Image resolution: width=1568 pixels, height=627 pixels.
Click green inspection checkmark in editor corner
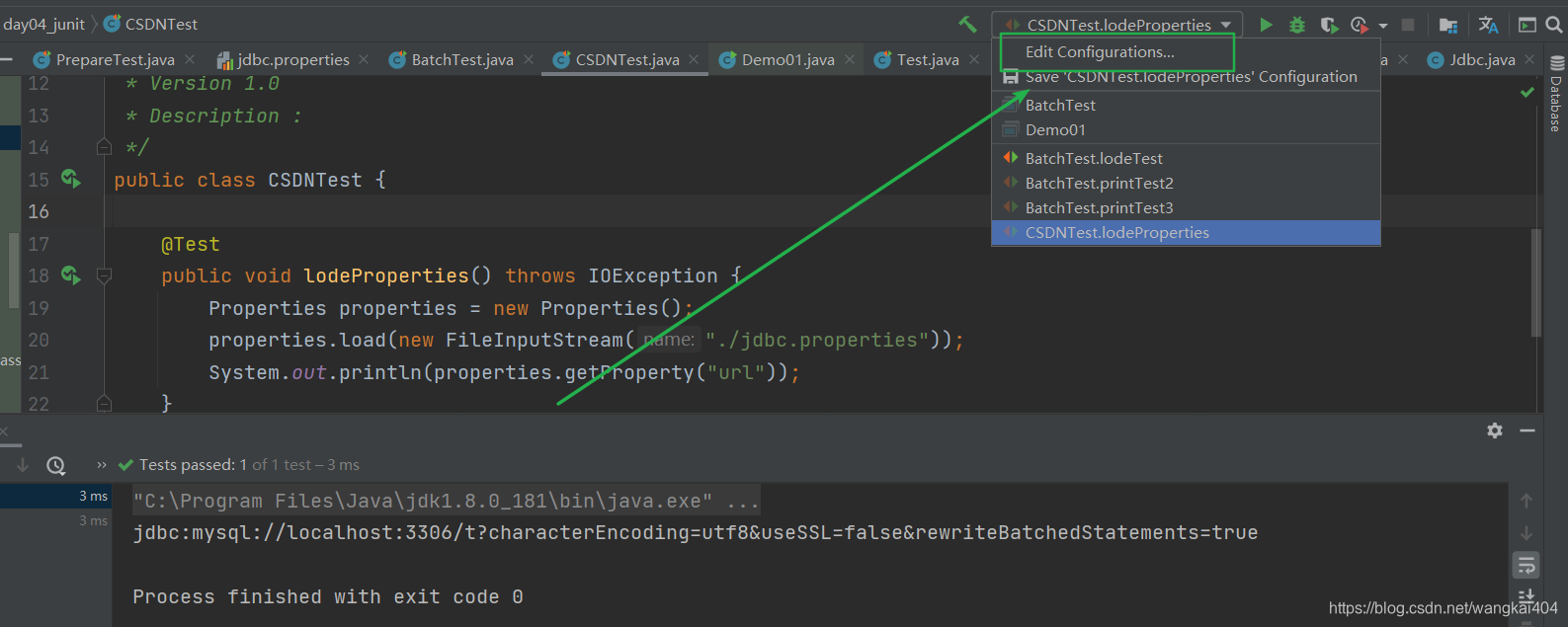pyautogui.click(x=1527, y=92)
